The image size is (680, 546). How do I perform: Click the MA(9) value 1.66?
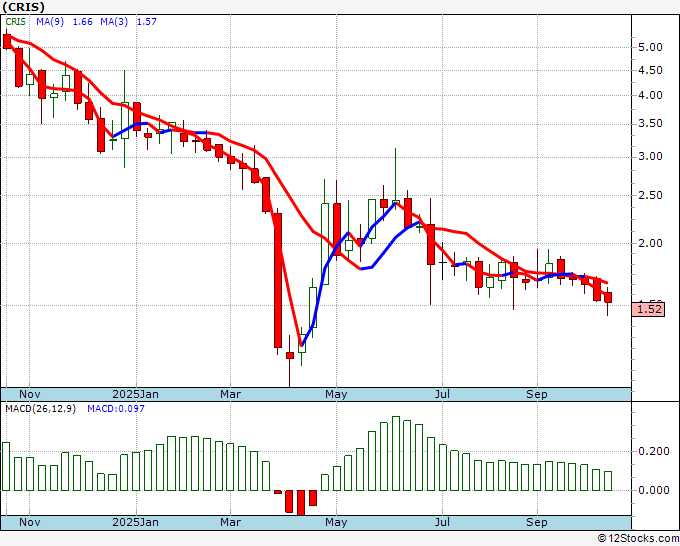[x=82, y=21]
